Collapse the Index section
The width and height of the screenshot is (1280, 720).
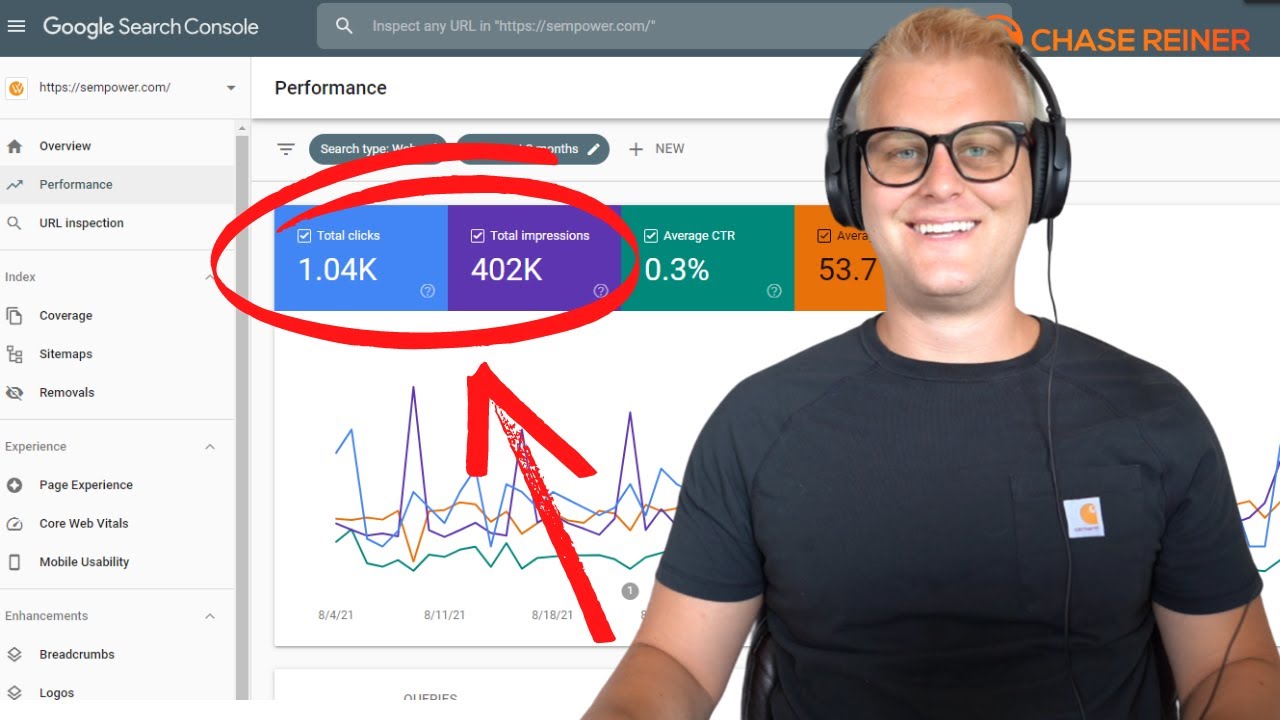point(210,277)
